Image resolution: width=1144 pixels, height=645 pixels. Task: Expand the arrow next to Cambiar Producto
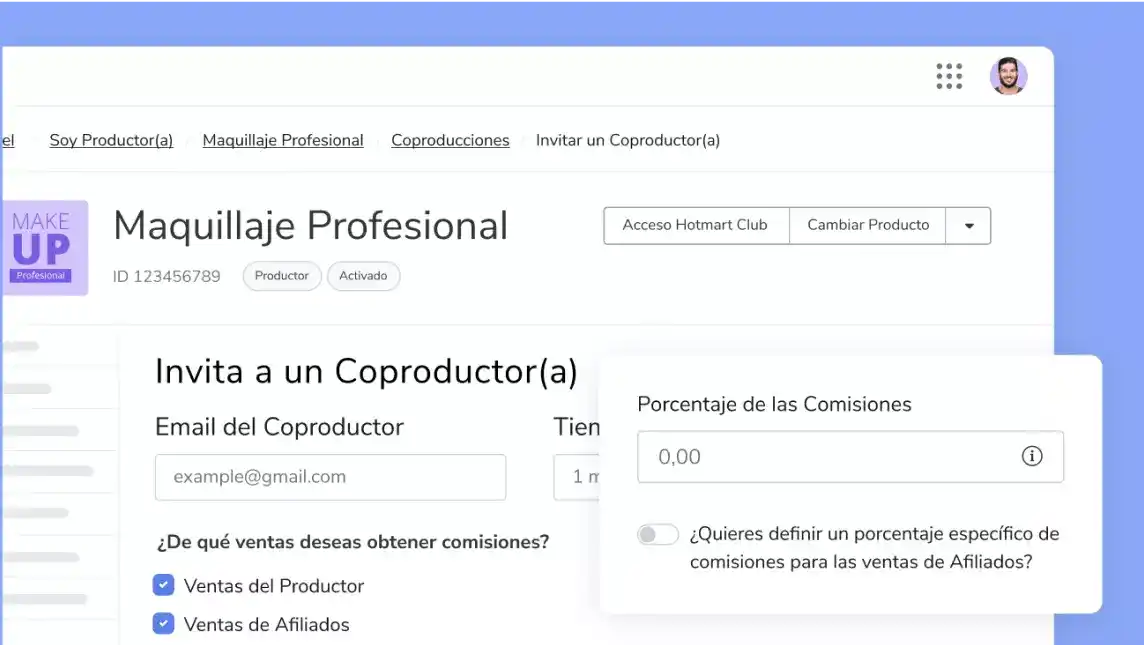[x=967, y=226]
